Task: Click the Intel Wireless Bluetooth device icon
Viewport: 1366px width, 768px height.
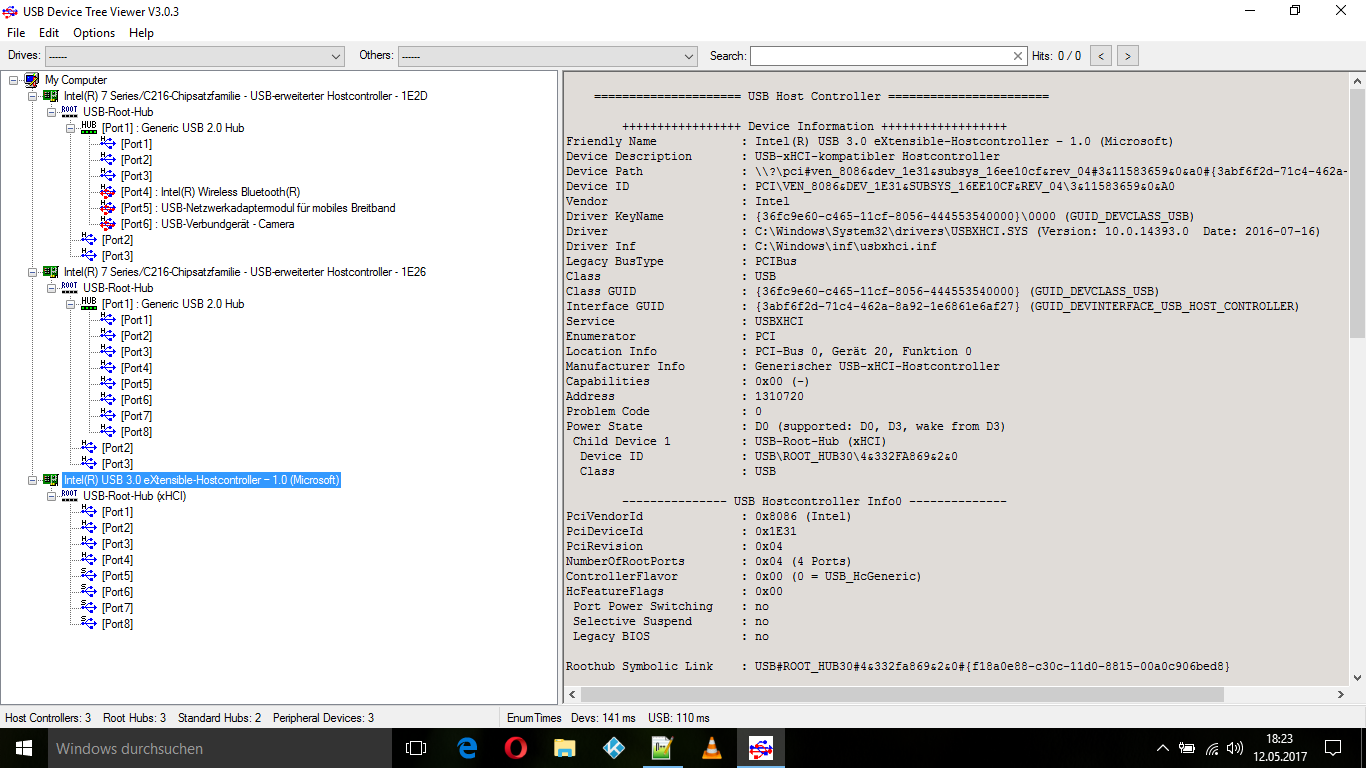Action: click(x=108, y=192)
